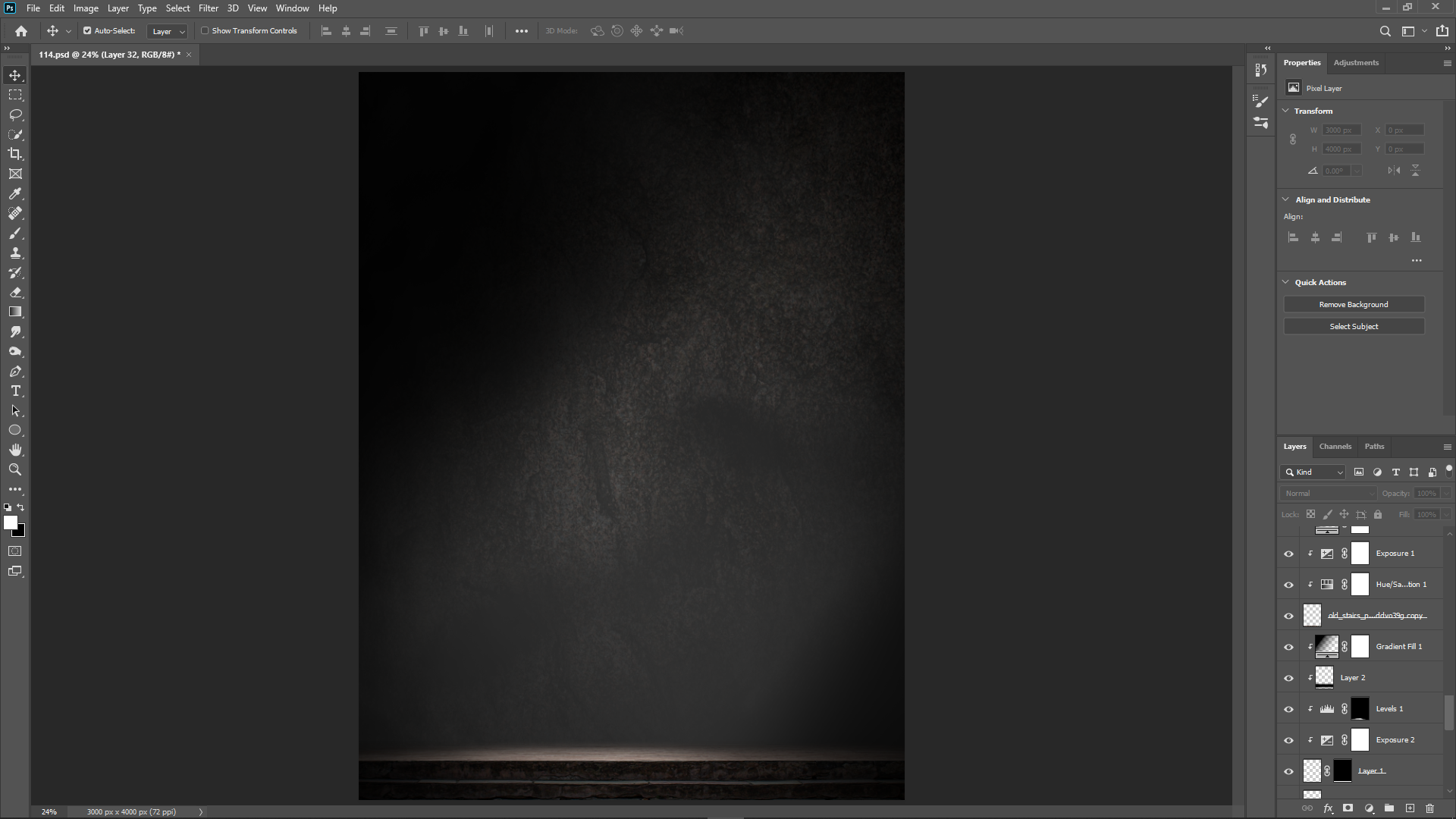Screen dimensions: 1456x819
Task: Open the Image menu
Action: tap(86, 8)
